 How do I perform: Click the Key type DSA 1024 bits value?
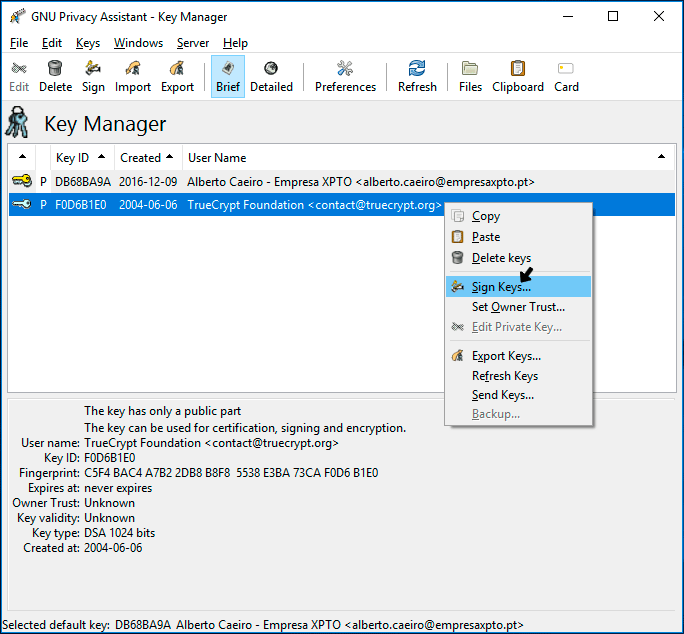[120, 533]
